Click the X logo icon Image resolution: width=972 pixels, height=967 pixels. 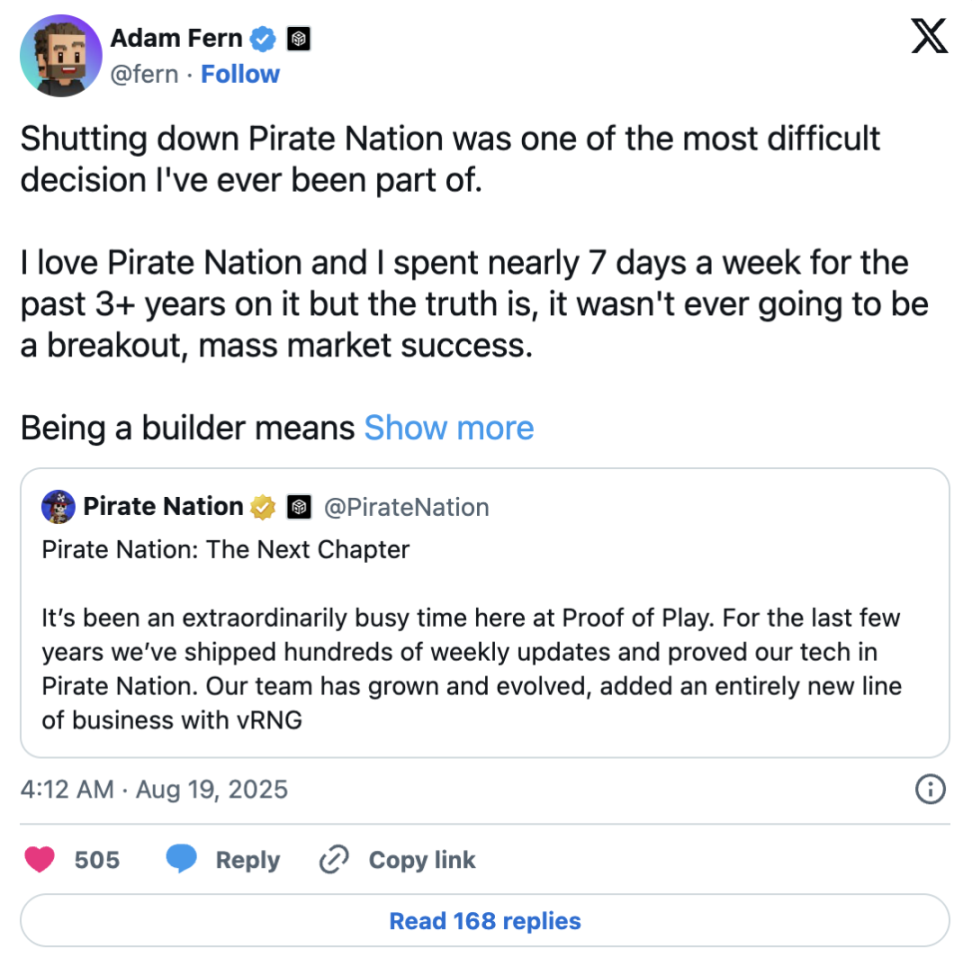tap(930, 38)
